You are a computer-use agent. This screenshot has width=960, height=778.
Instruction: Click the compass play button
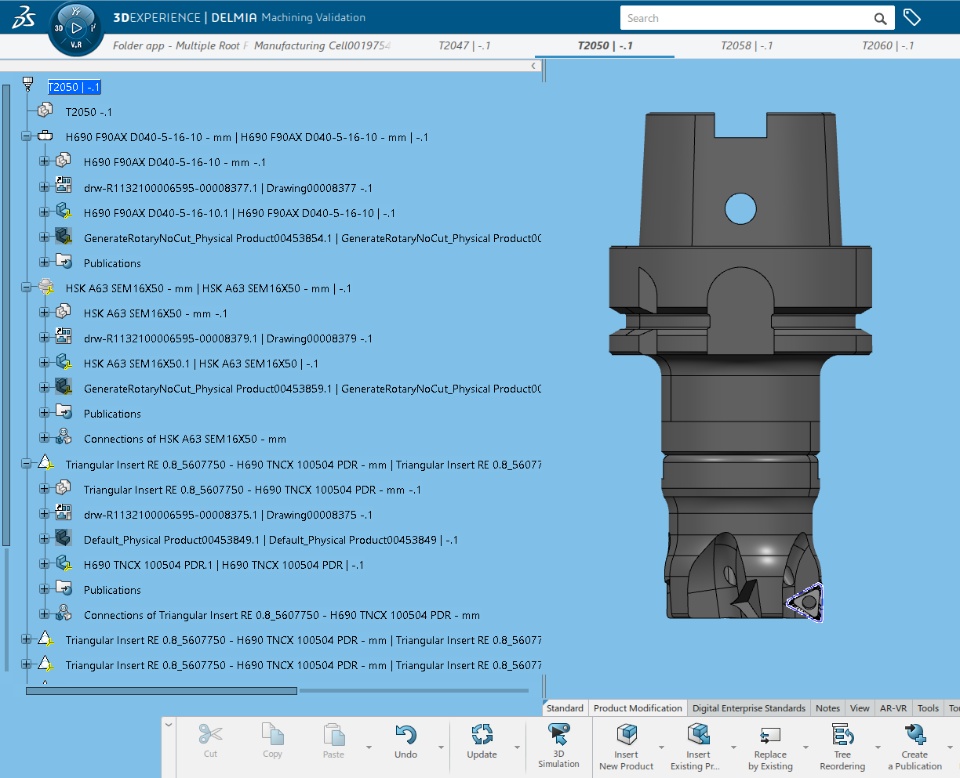pos(76,28)
